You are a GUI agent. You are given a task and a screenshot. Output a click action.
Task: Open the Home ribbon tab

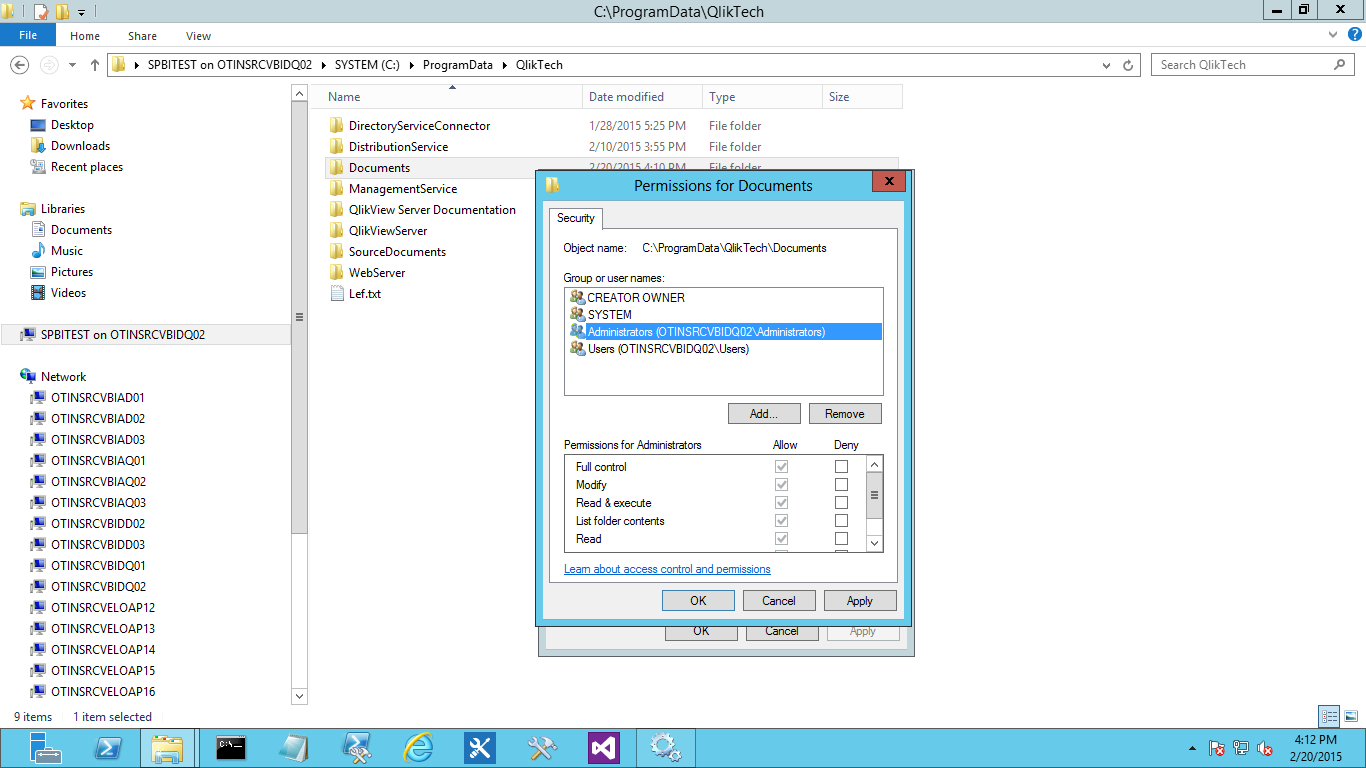click(x=85, y=36)
